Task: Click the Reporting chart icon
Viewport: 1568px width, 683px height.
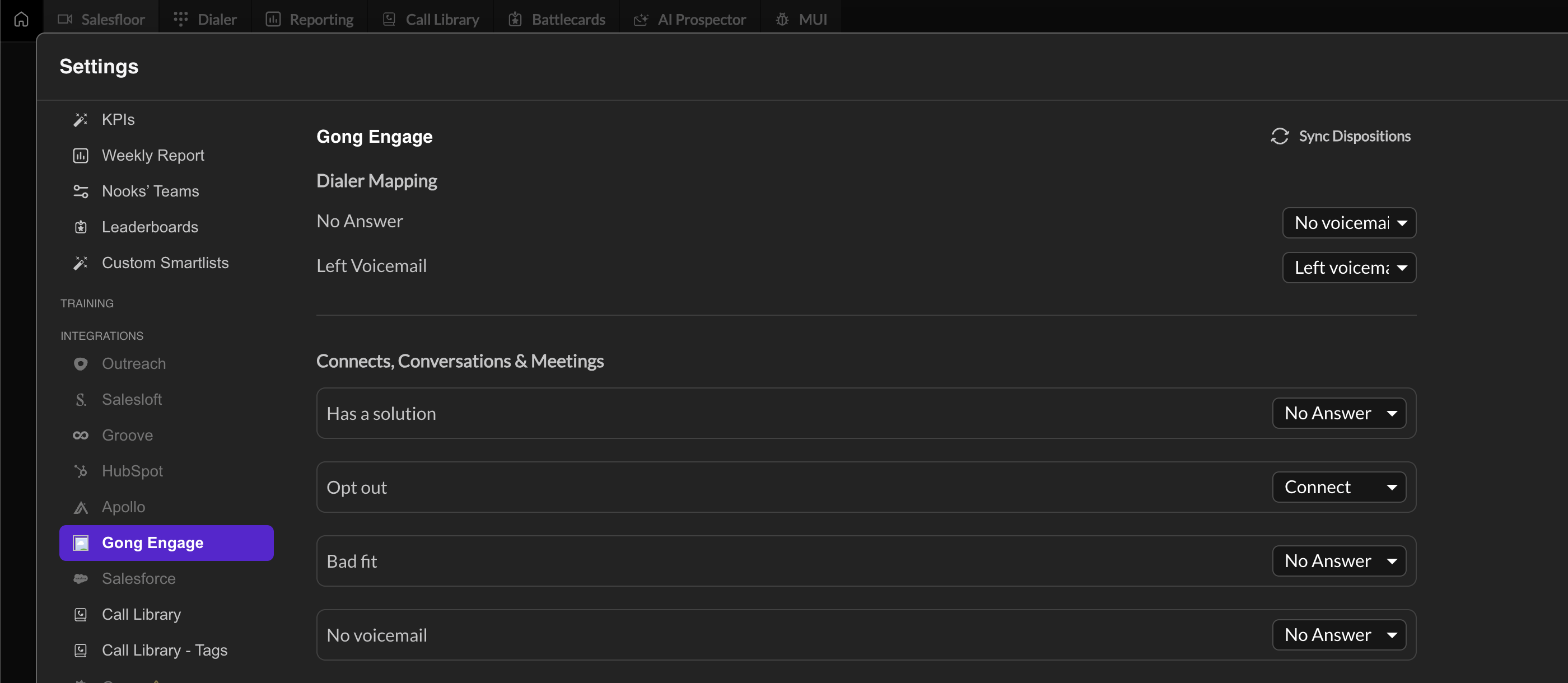Action: tap(273, 20)
